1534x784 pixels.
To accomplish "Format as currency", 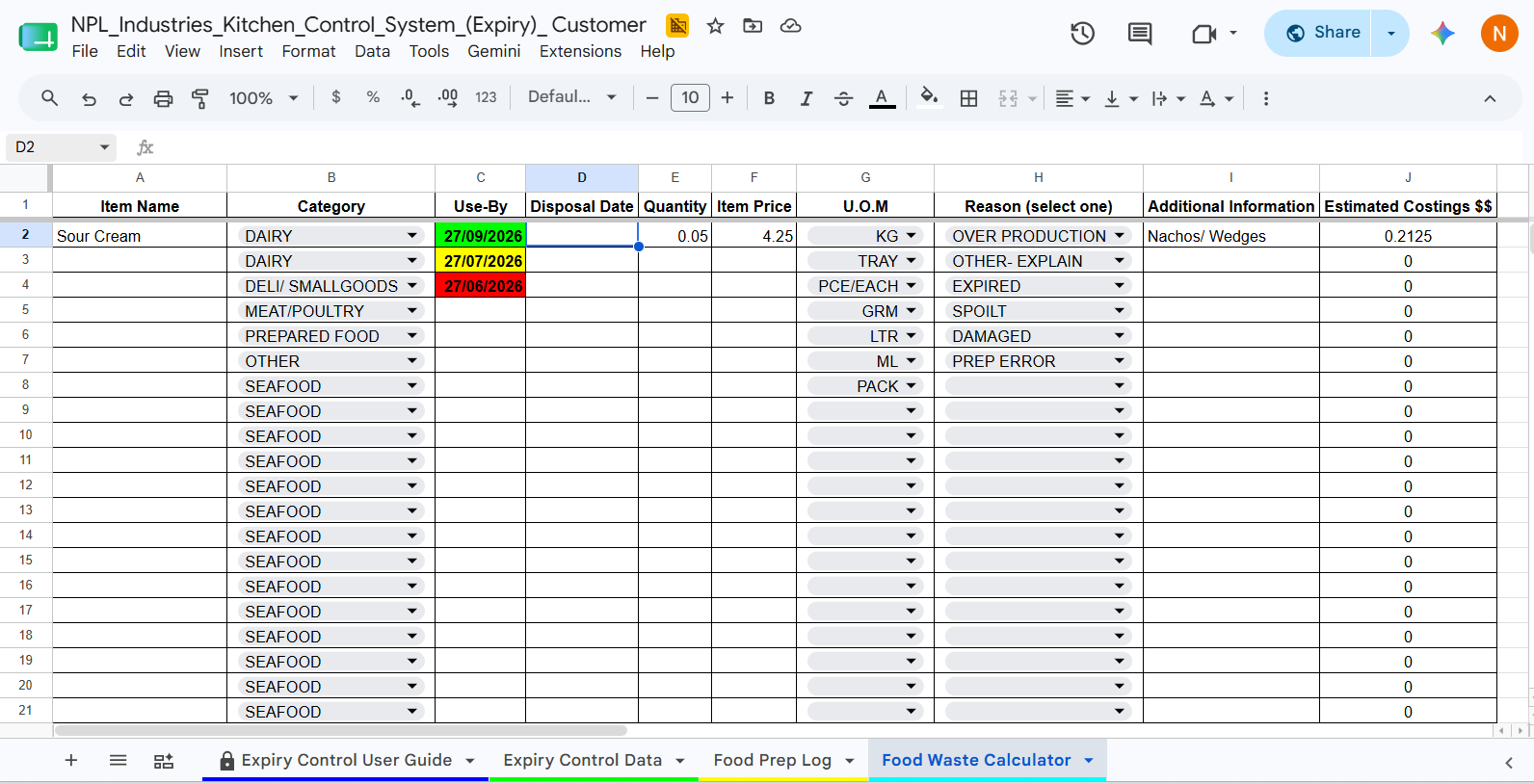I will tap(335, 97).
